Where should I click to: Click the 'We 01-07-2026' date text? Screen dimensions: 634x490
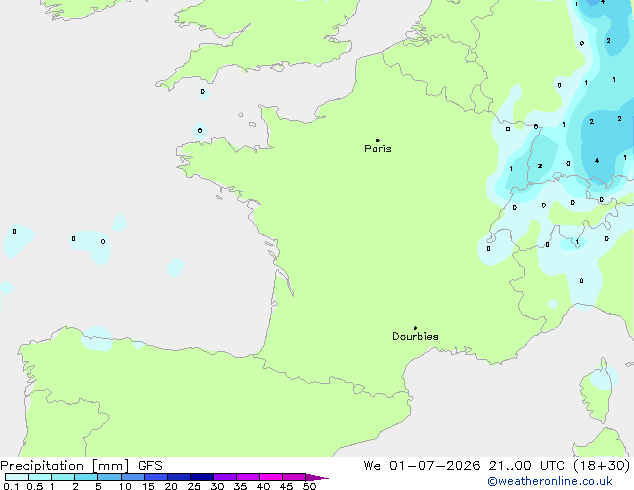(x=422, y=466)
